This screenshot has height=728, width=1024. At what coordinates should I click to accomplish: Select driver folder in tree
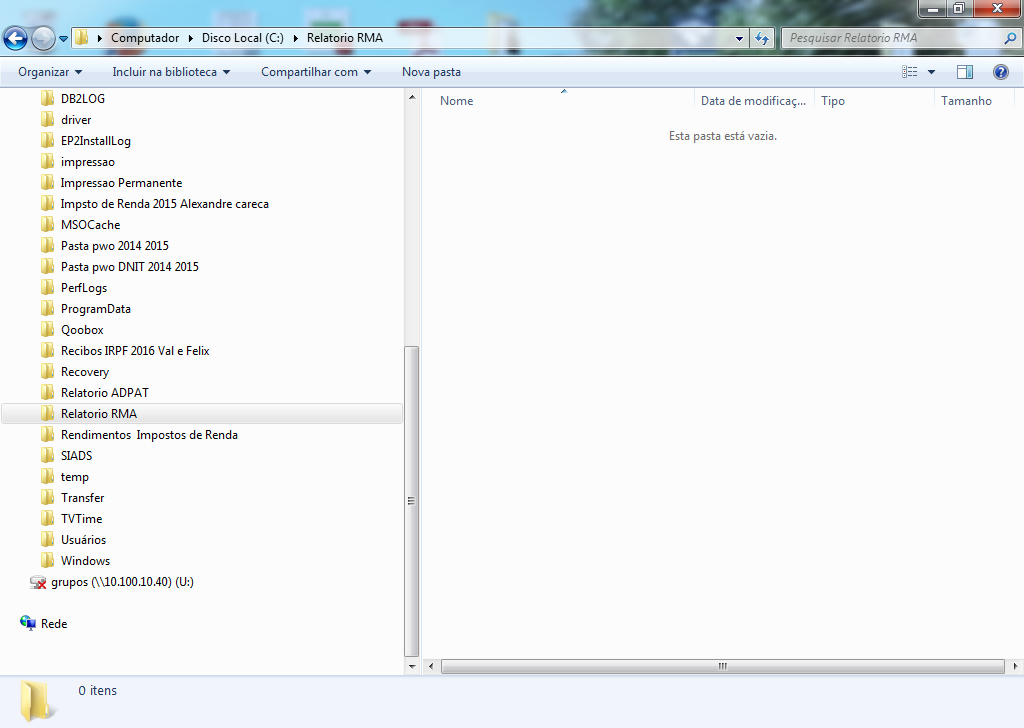click(76, 119)
